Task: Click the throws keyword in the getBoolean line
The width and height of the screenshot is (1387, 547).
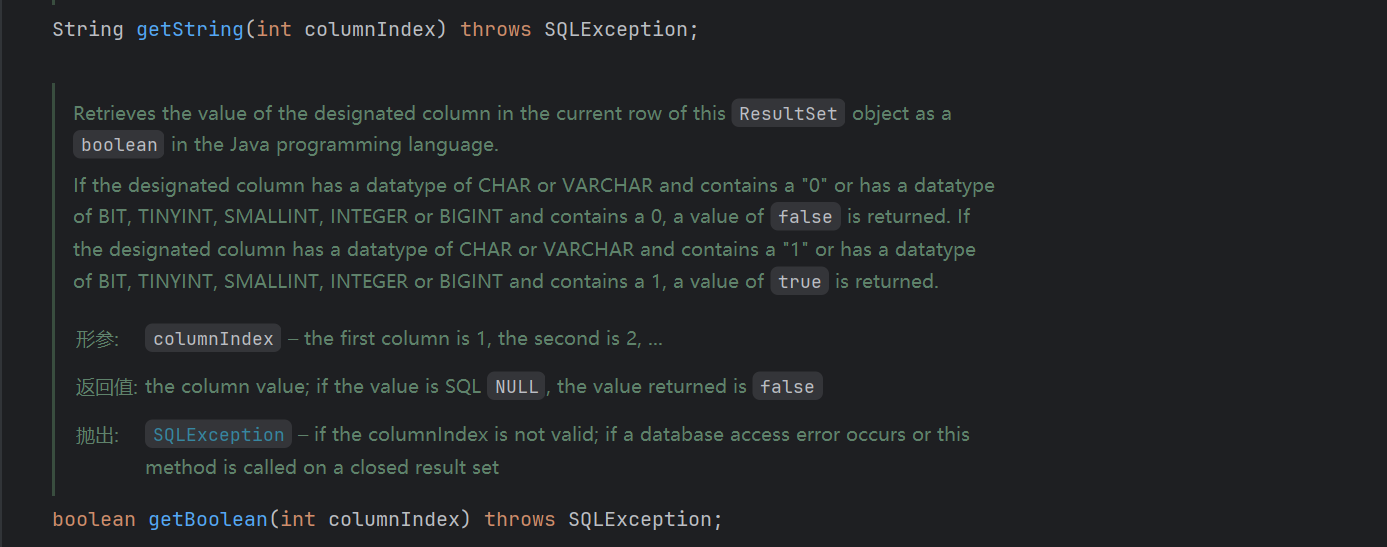Action: point(520,519)
